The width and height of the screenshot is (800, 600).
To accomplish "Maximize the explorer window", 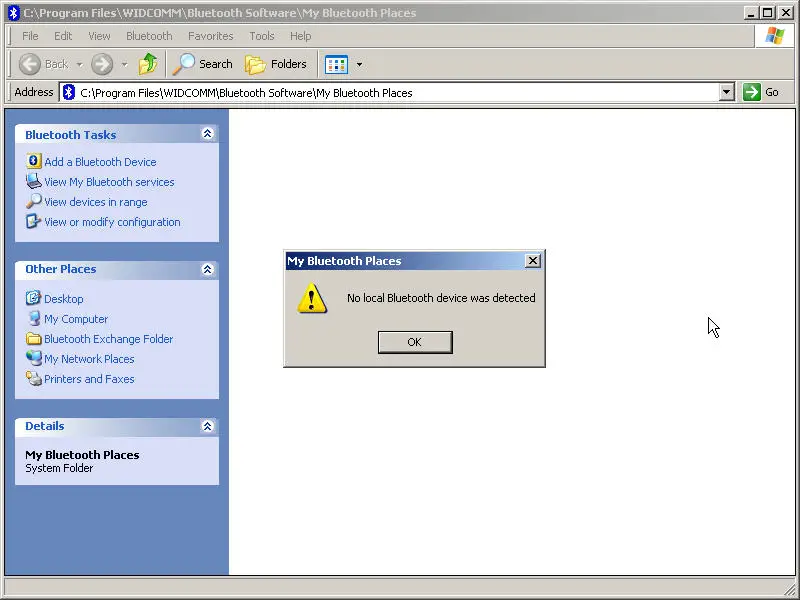I will (768, 13).
